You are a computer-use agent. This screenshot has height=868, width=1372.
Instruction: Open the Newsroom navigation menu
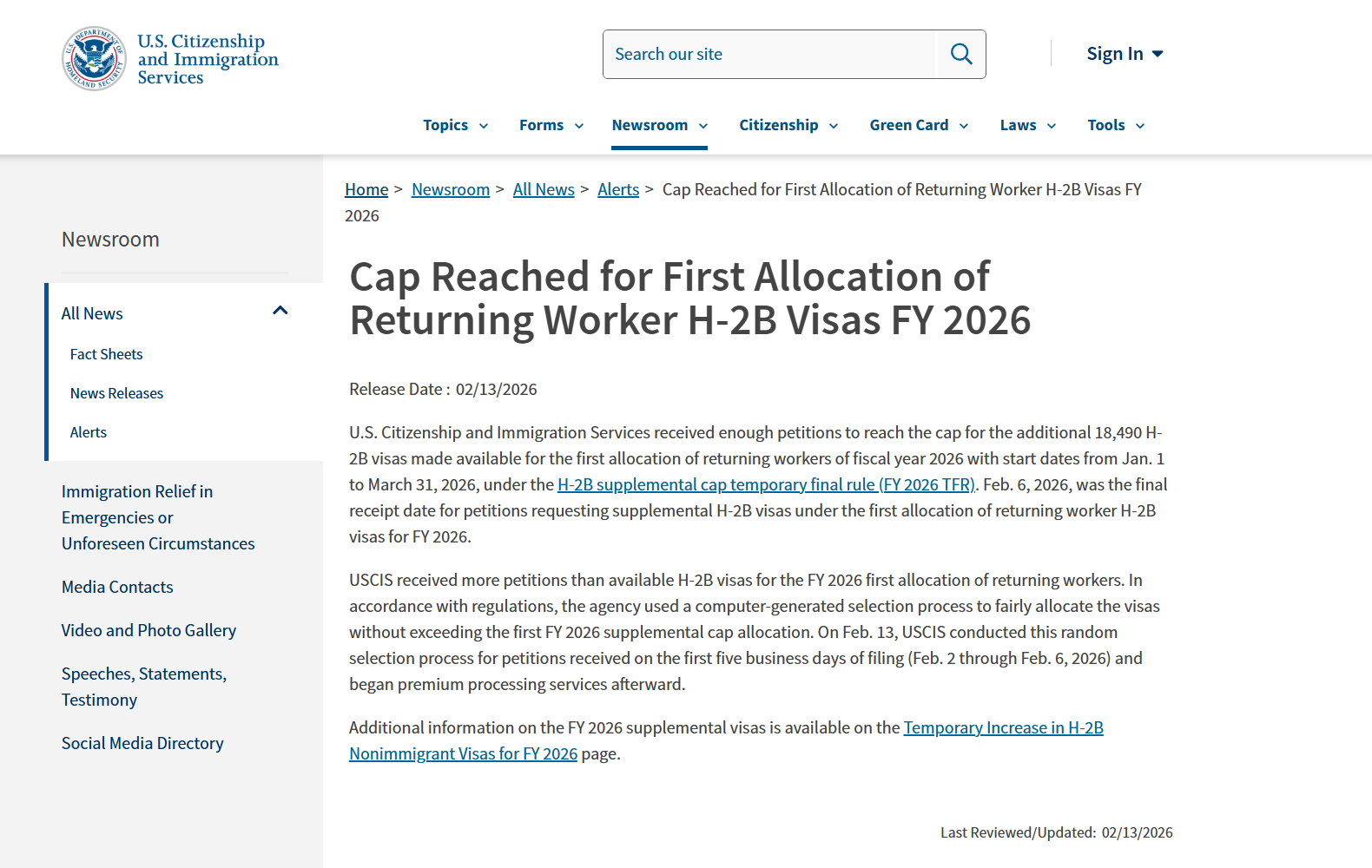[x=659, y=125]
